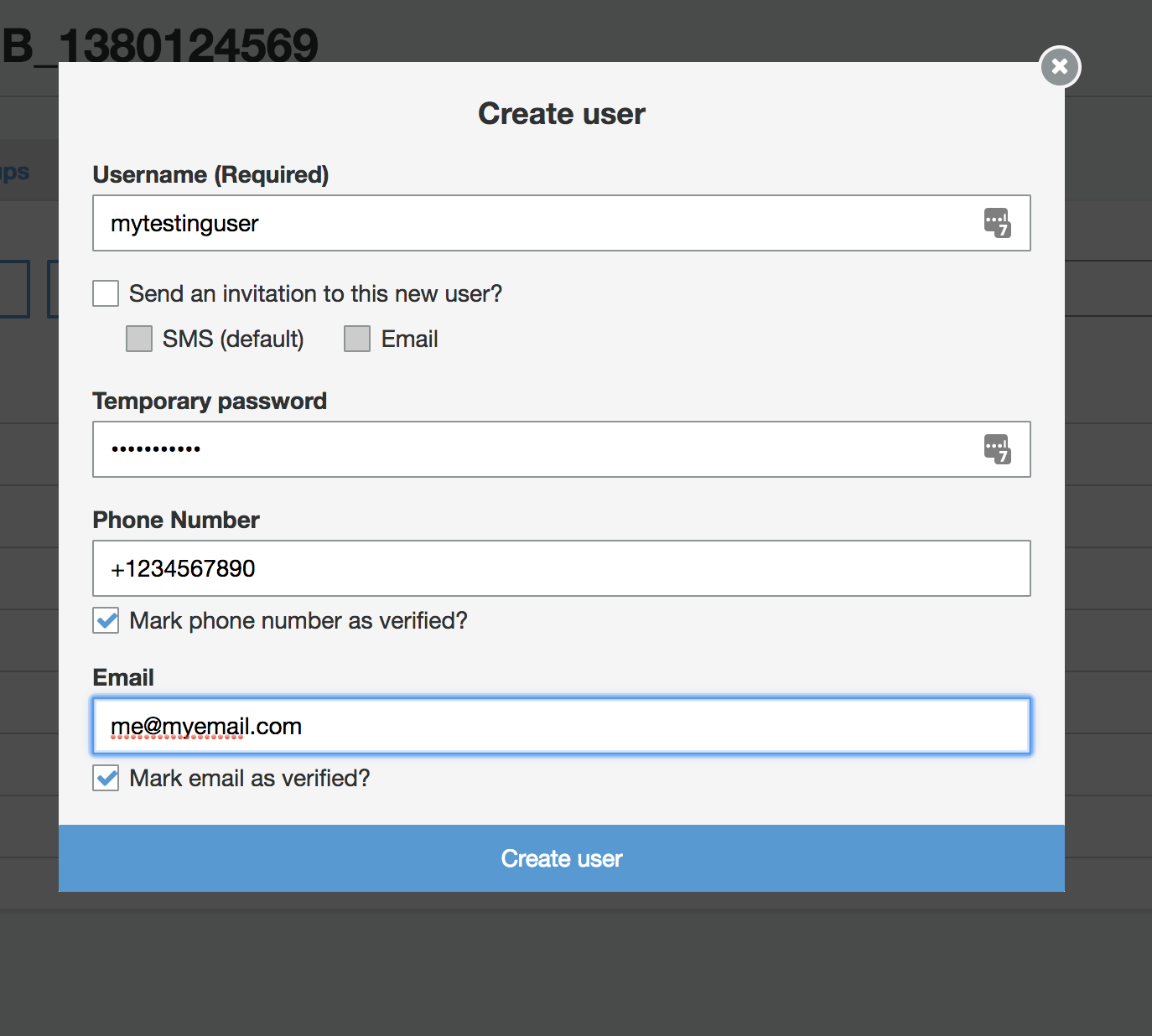Open password manager icon in Username field
This screenshot has height=1036, width=1152.
998,223
